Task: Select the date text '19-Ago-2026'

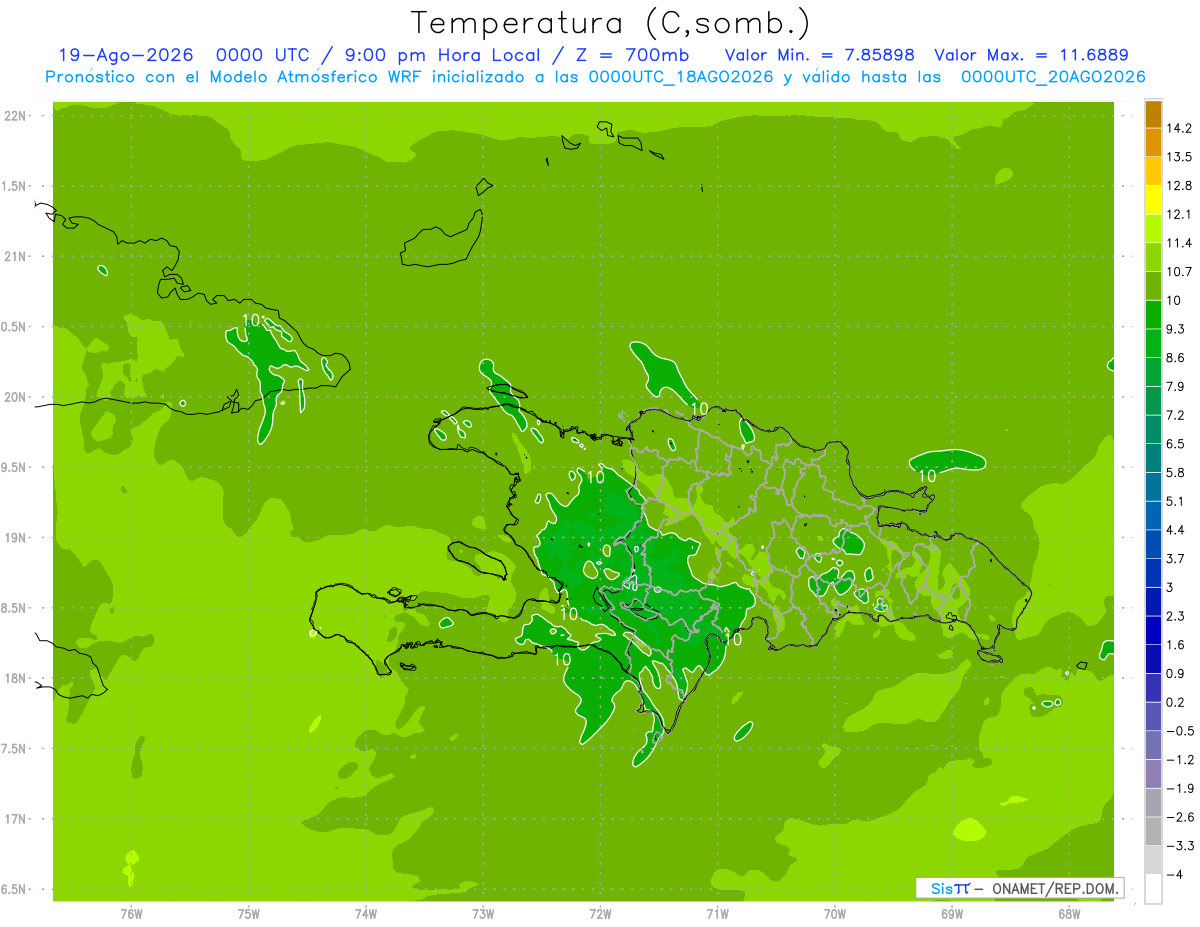Action: point(126,55)
